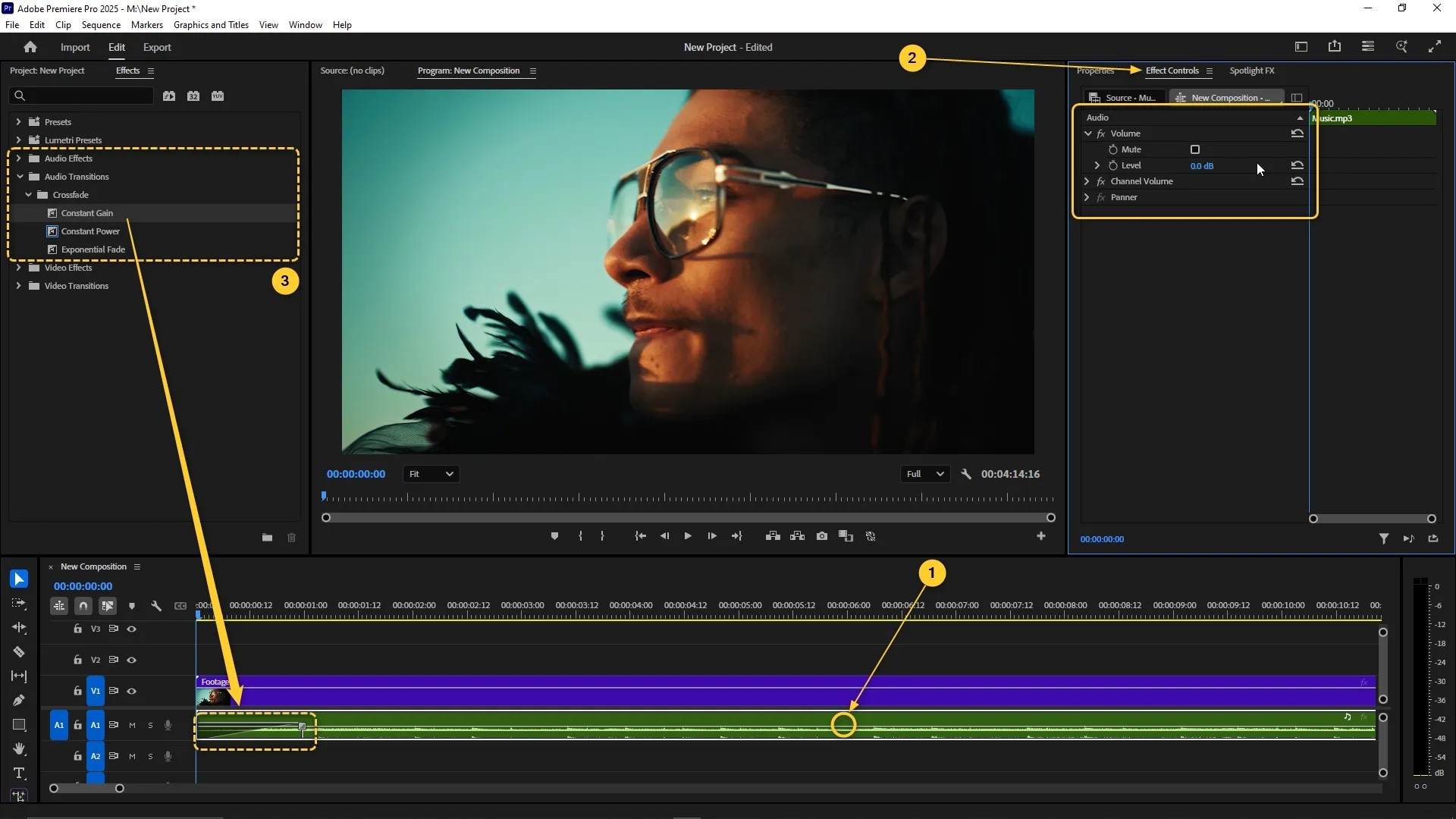Select the Track Select Forward tool
This screenshot has width=1456, height=819.
[19, 604]
